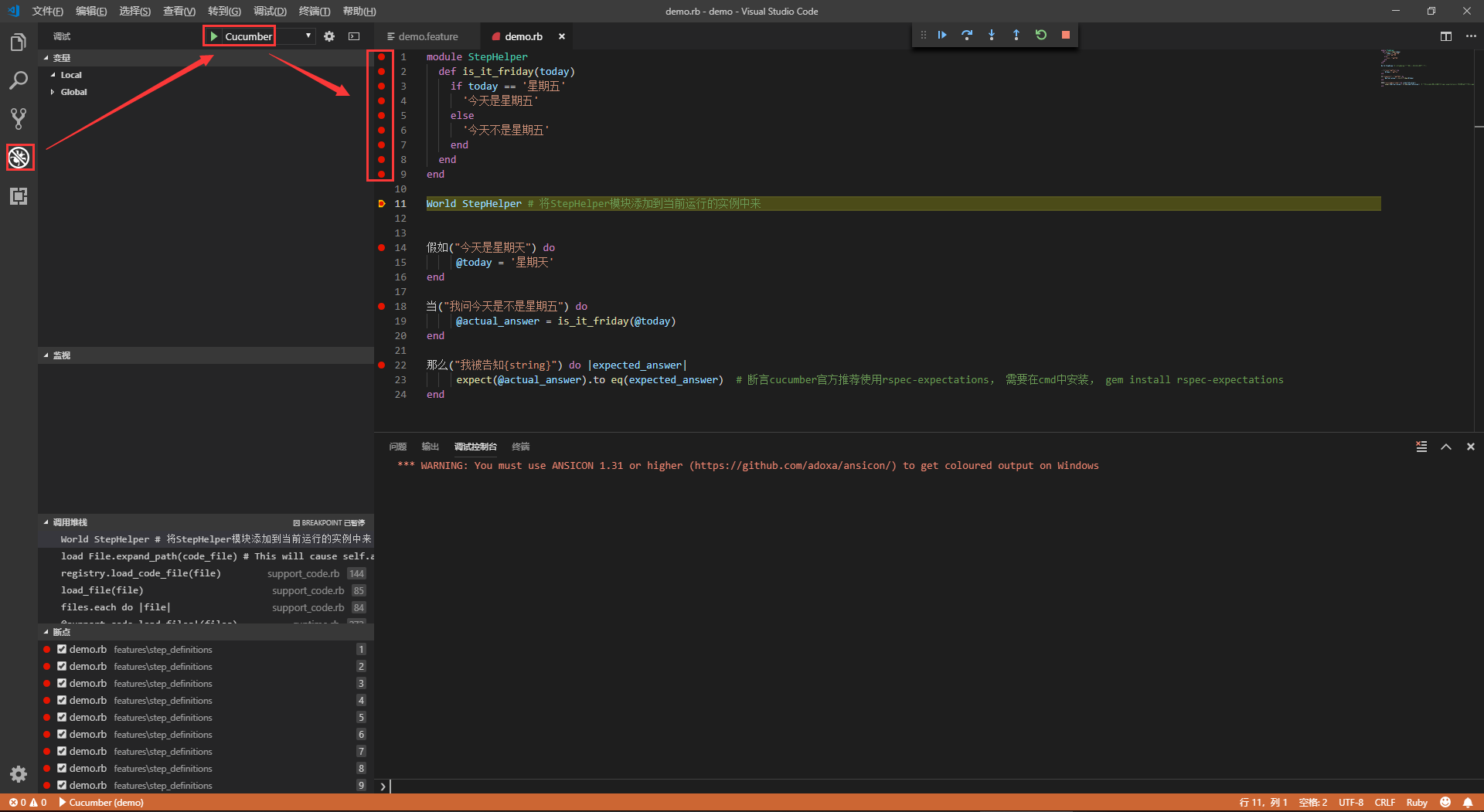Change CRLF end of line sequence
This screenshot has width=1484, height=812.
click(x=1385, y=803)
